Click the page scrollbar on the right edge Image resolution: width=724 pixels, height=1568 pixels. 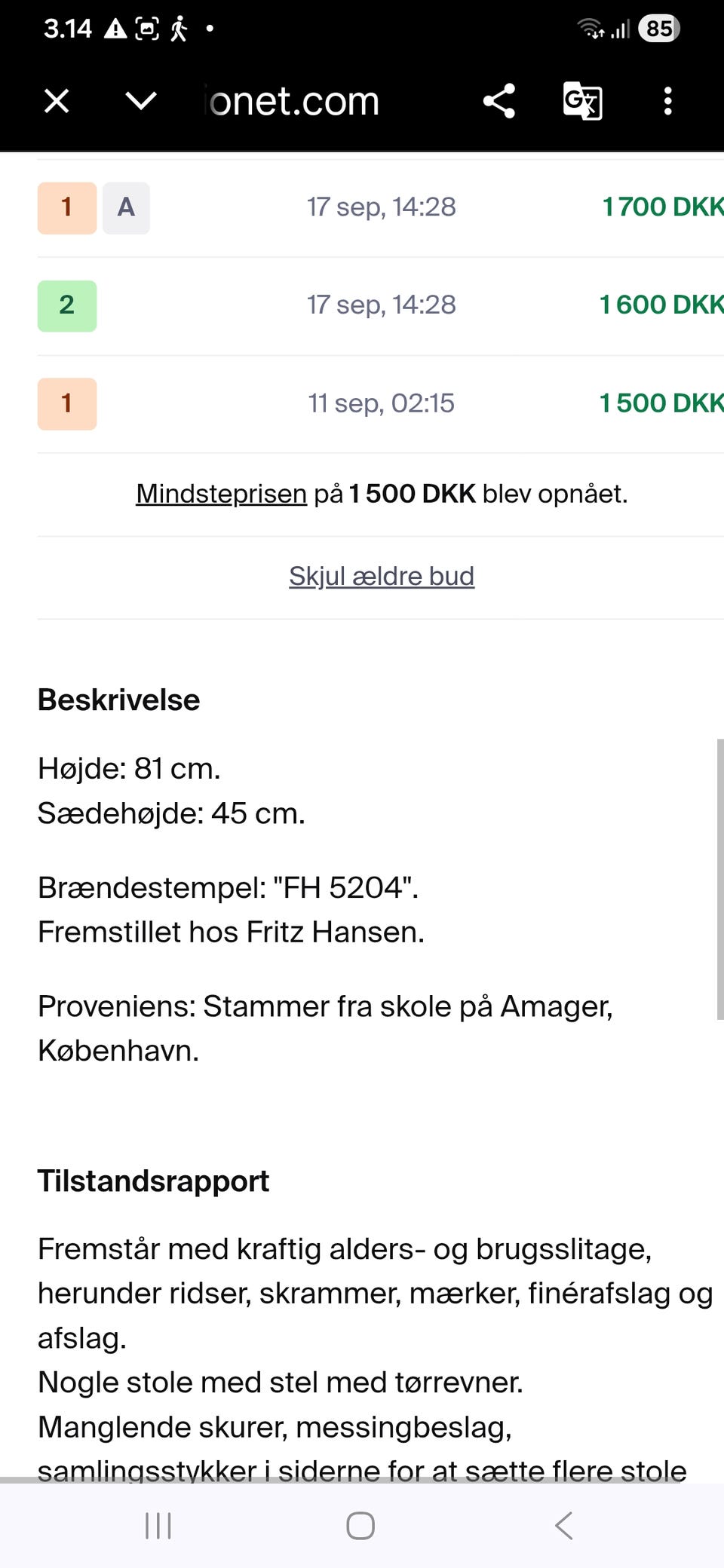click(719, 878)
